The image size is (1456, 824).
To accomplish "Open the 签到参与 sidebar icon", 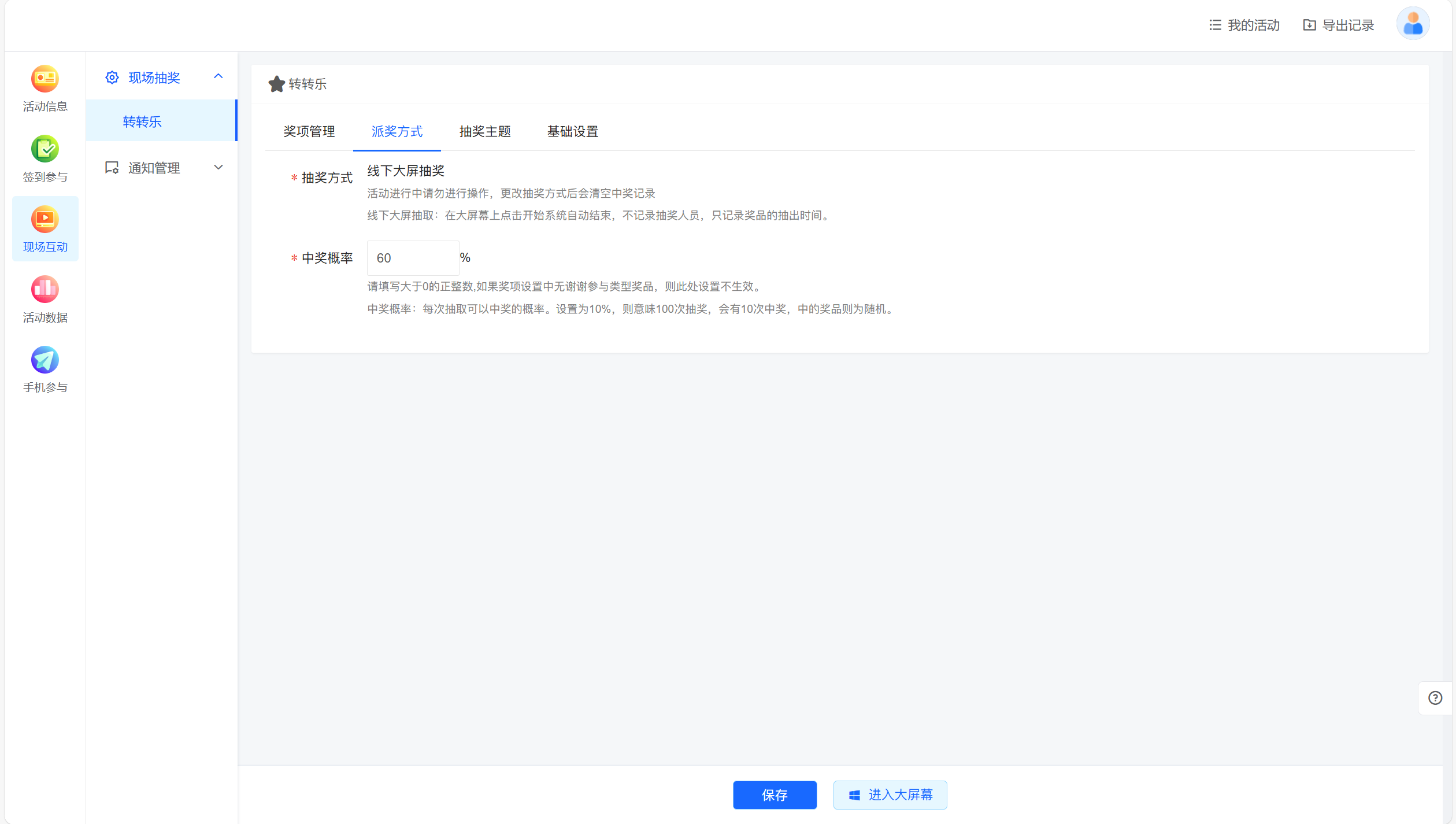I will pos(45,149).
